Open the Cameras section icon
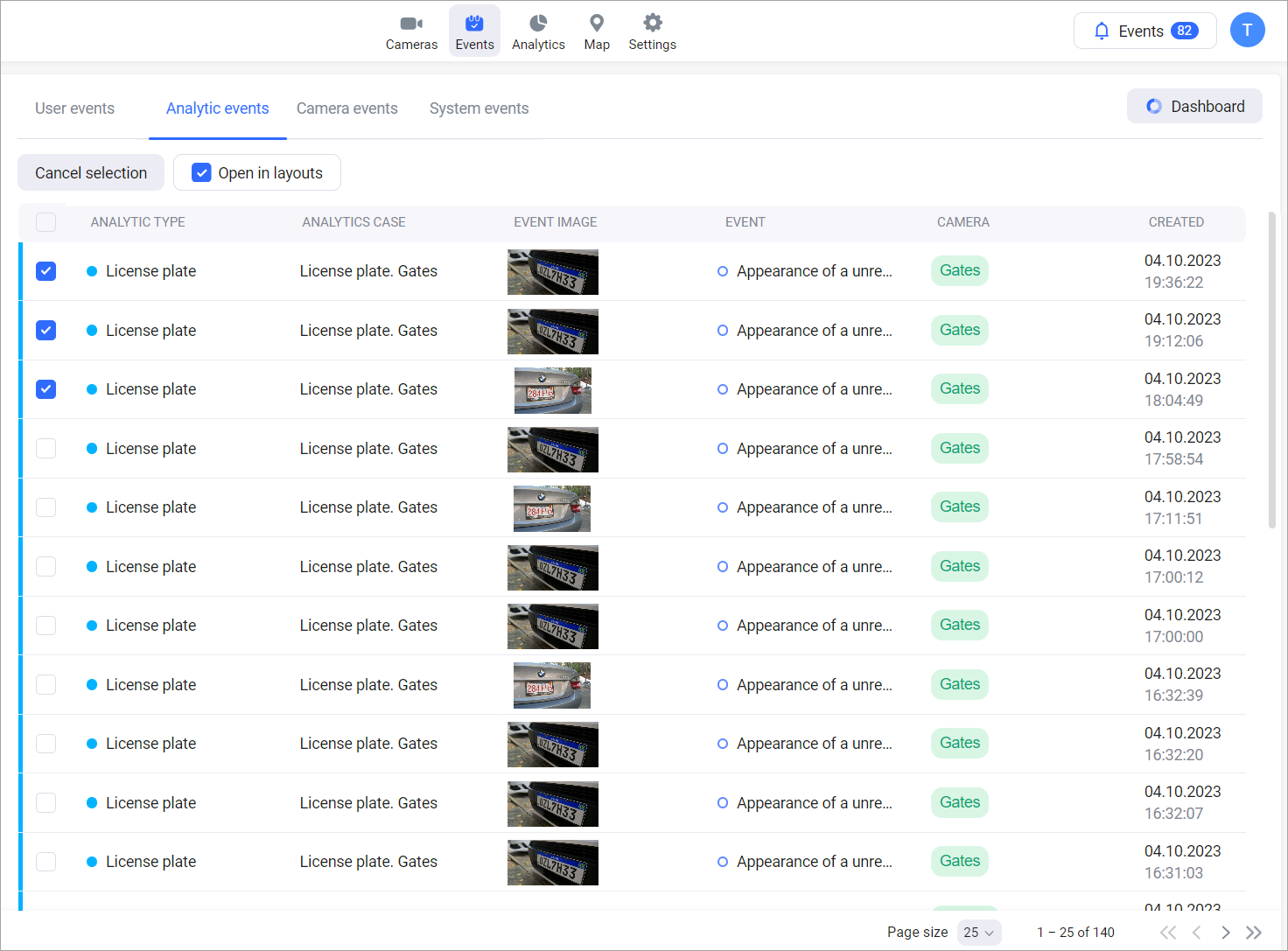1288x951 pixels. (411, 24)
